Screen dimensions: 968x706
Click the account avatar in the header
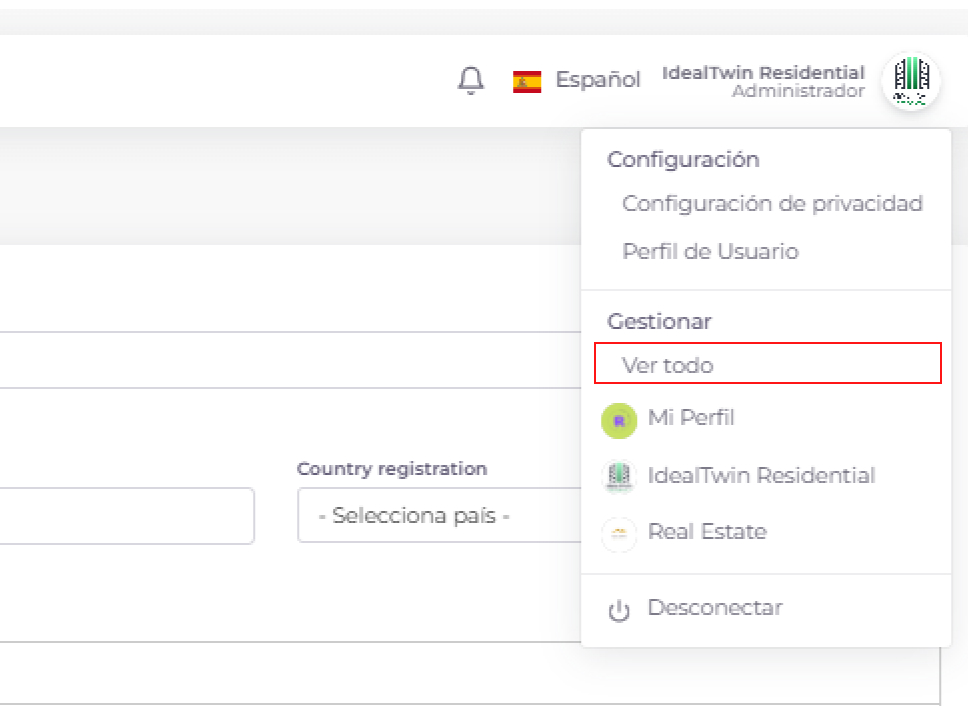click(910, 81)
